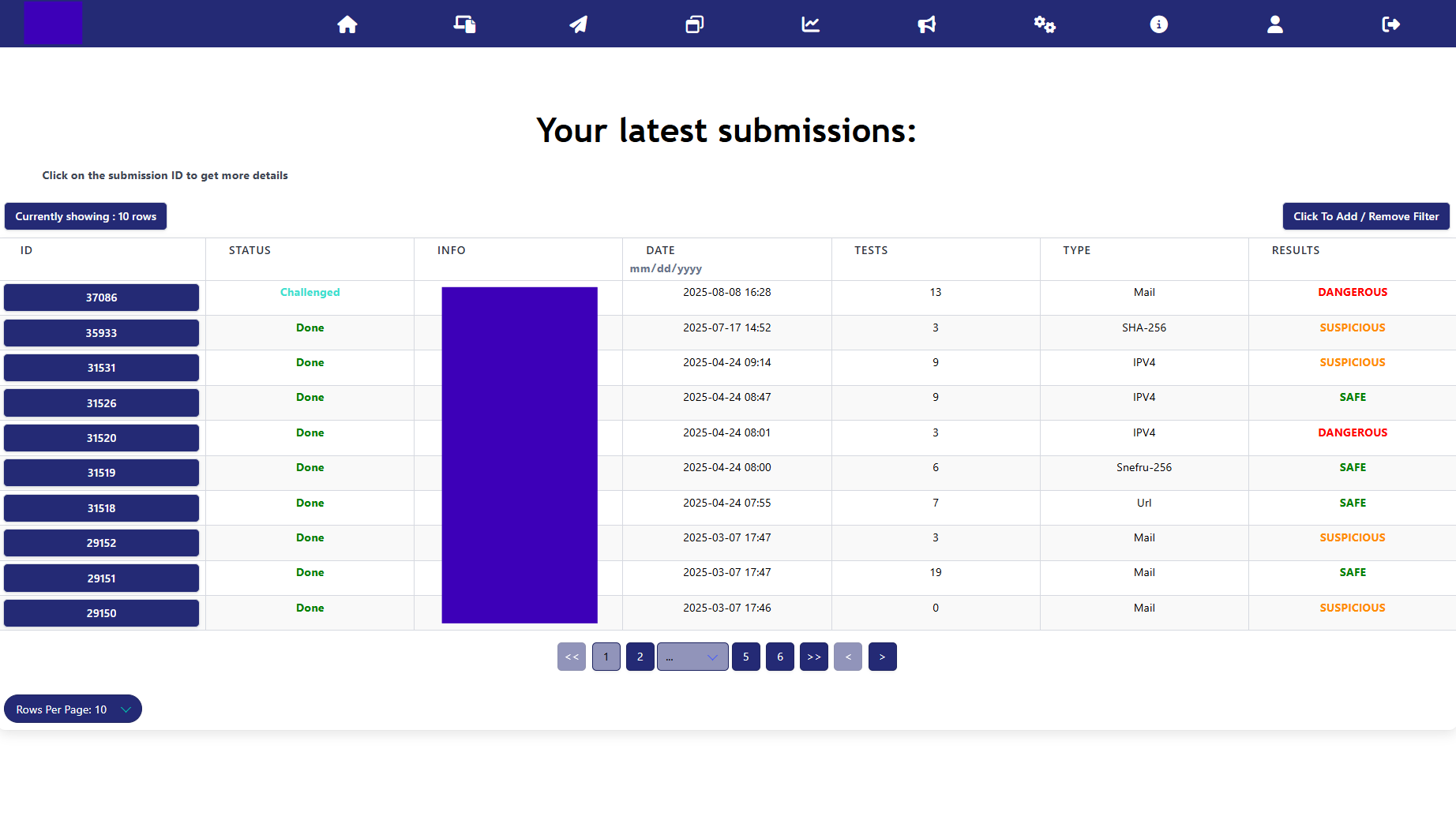View the line chart statistics icon
Screen dimensions: 1456x831
coord(811,24)
